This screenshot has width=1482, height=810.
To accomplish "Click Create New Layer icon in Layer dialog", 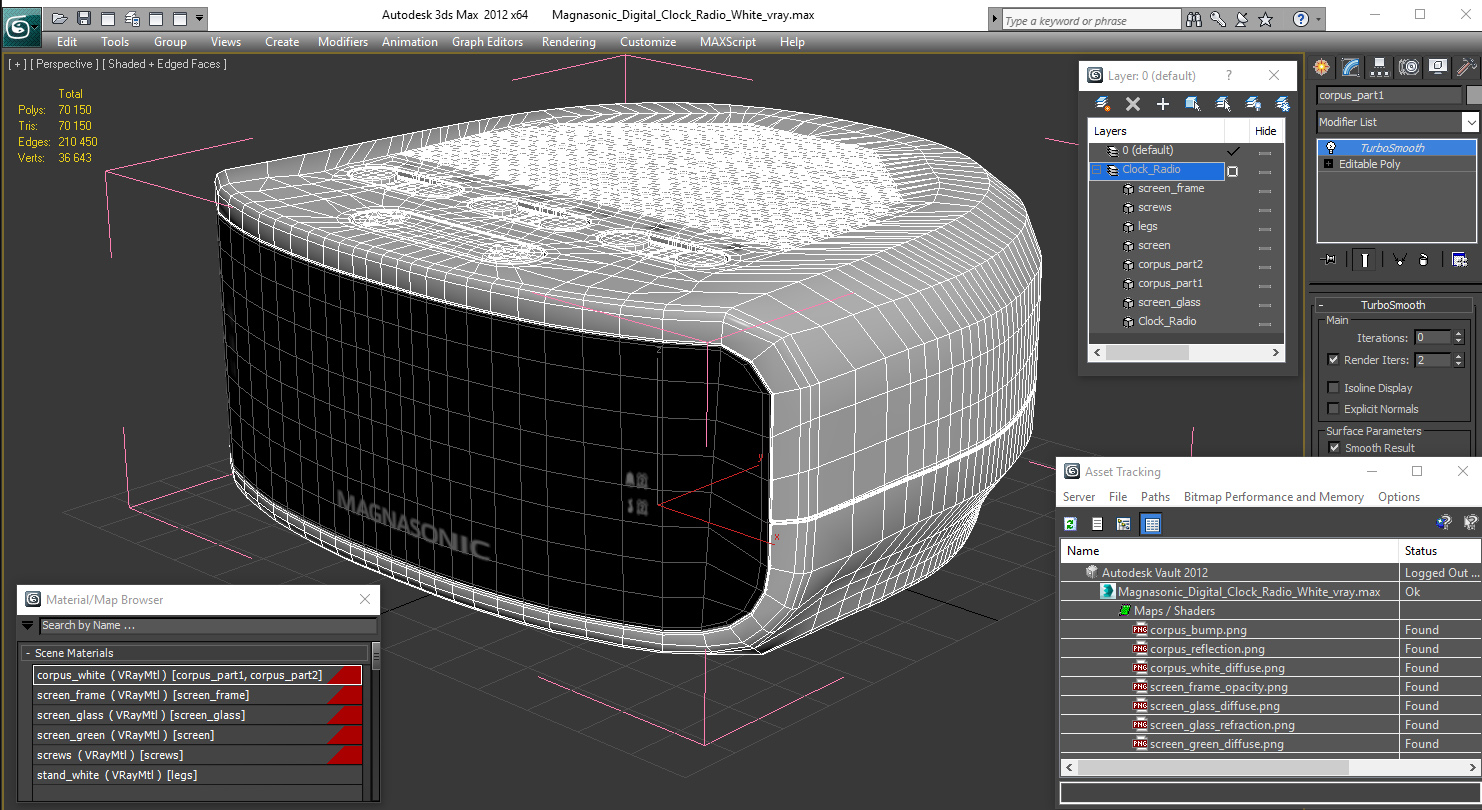I will click(1103, 104).
